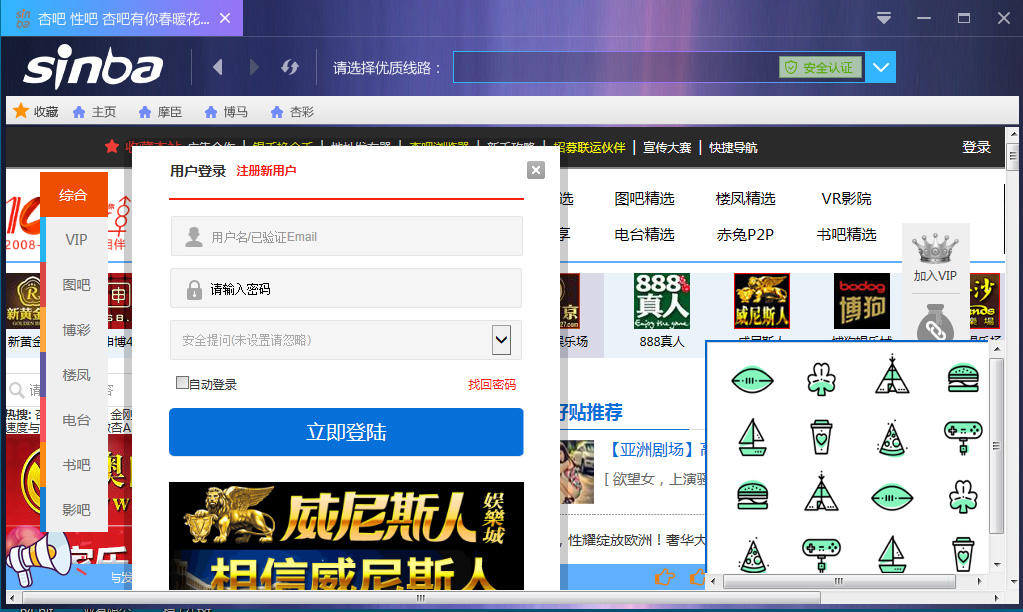This screenshot has height=612, width=1023.
Task: Open 招募联运伙伴 in the navigation bar
Action: click(x=589, y=147)
